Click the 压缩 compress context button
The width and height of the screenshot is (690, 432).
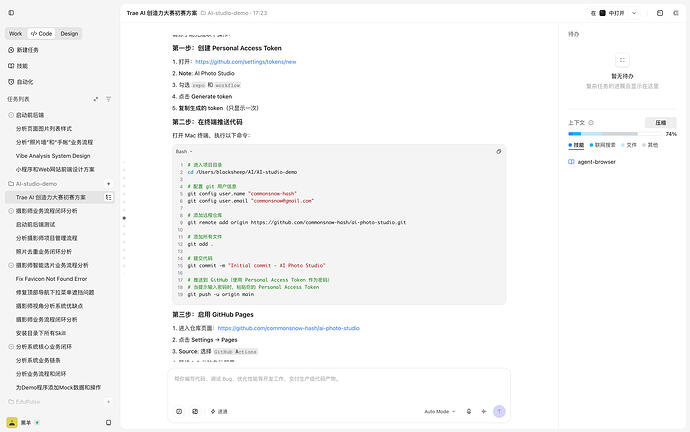tap(661, 123)
